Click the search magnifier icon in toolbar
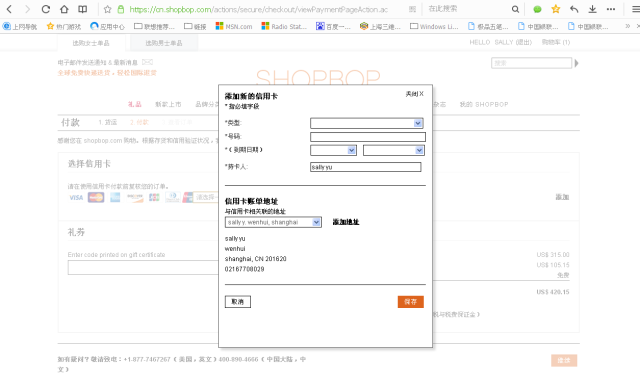Image resolution: width=640 pixels, height=385 pixels. [x=515, y=9]
